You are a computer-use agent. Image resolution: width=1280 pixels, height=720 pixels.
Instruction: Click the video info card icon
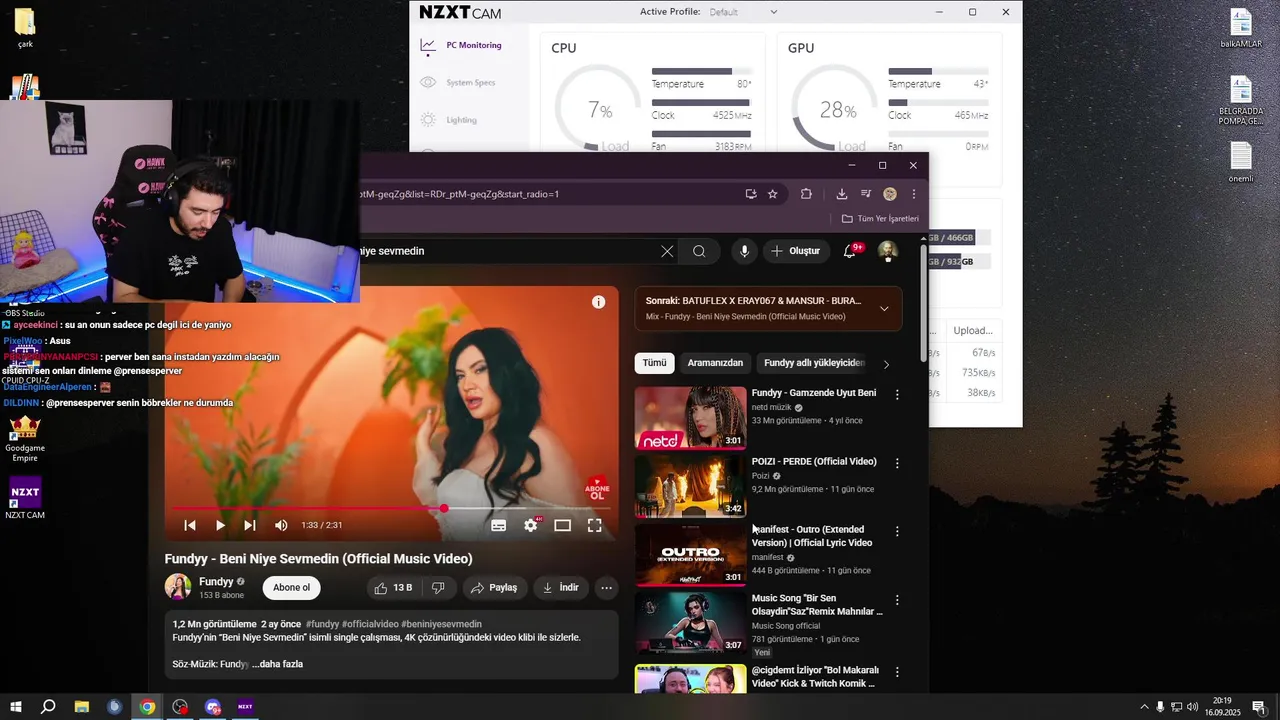[x=598, y=302]
